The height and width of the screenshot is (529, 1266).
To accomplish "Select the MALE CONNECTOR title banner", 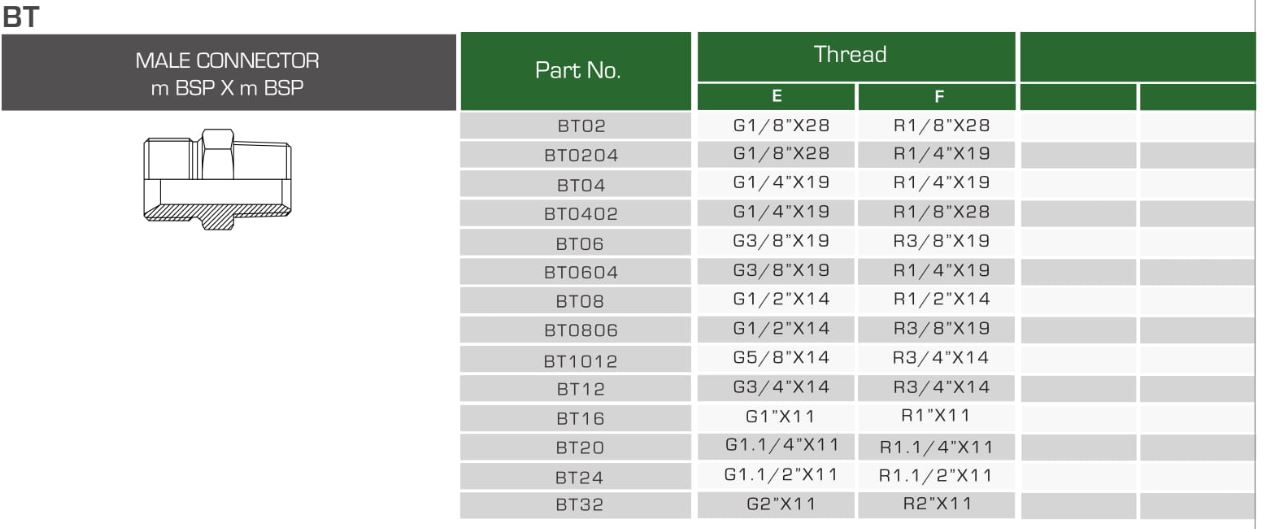I will [228, 72].
